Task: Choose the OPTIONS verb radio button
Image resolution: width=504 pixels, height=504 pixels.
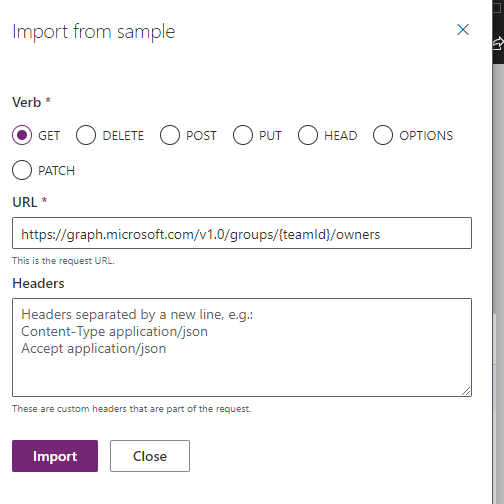Action: click(383, 135)
